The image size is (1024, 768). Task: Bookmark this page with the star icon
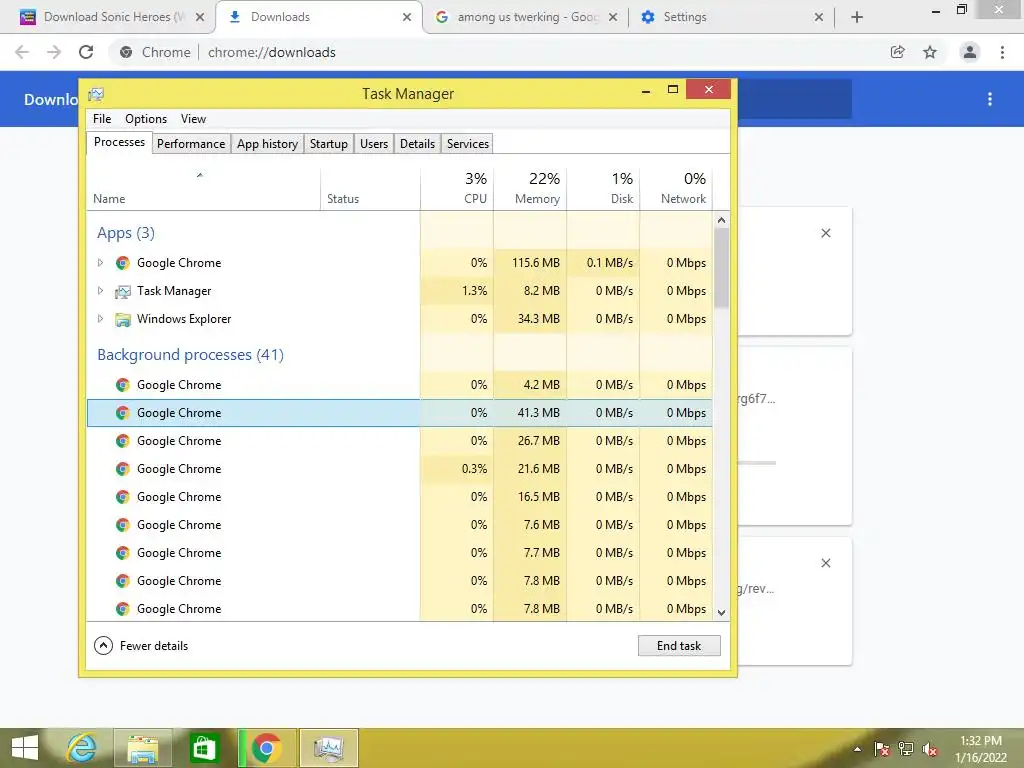[930, 52]
